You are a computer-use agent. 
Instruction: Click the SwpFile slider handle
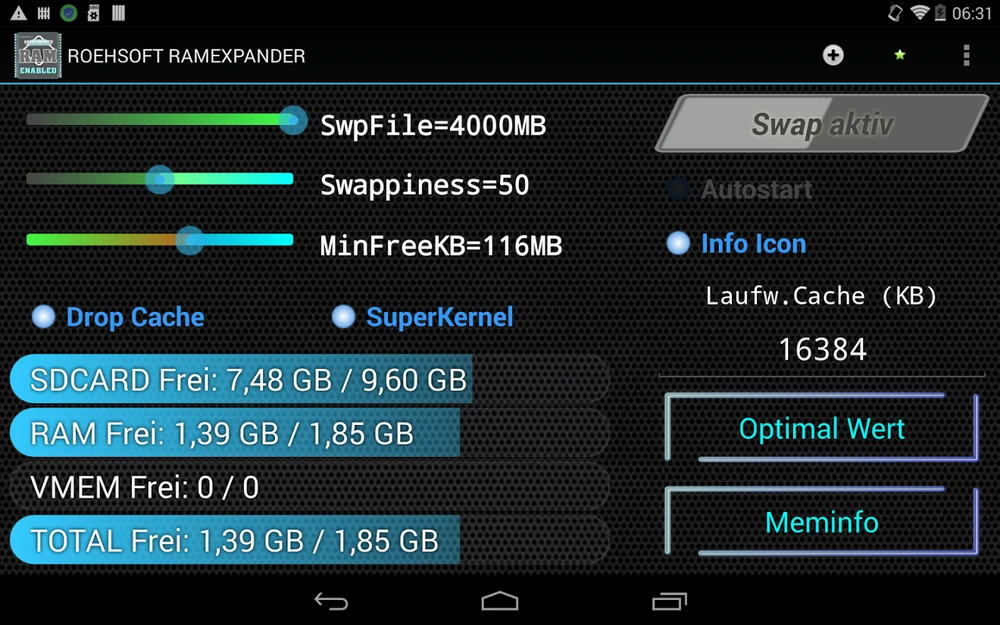pyautogui.click(x=293, y=120)
